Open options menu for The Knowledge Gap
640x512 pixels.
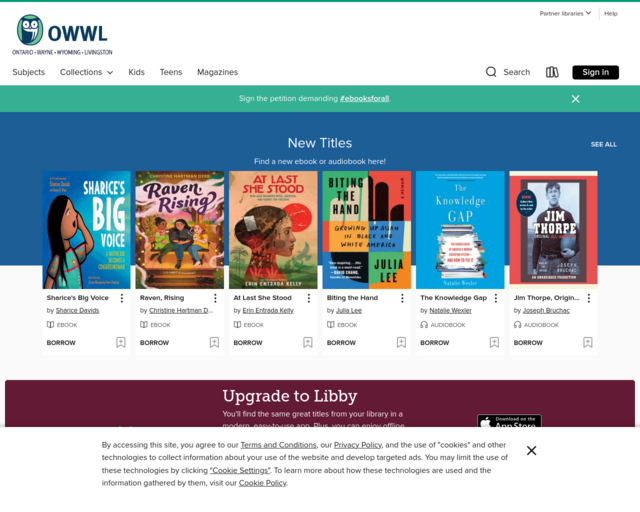coord(496,298)
